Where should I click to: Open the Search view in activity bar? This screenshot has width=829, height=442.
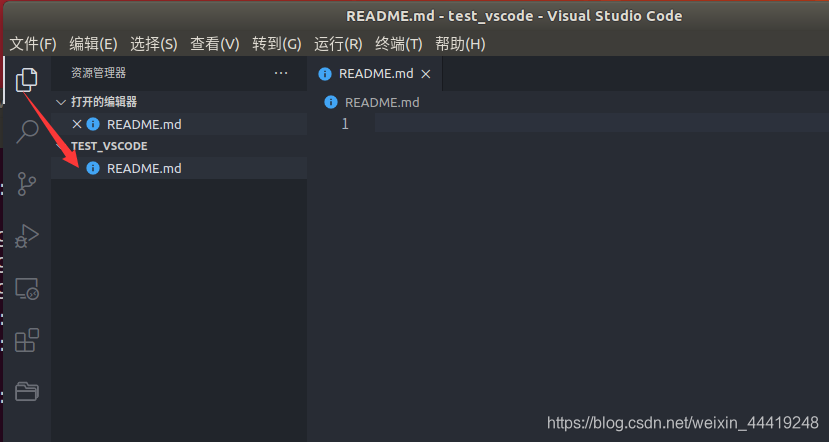point(26,131)
